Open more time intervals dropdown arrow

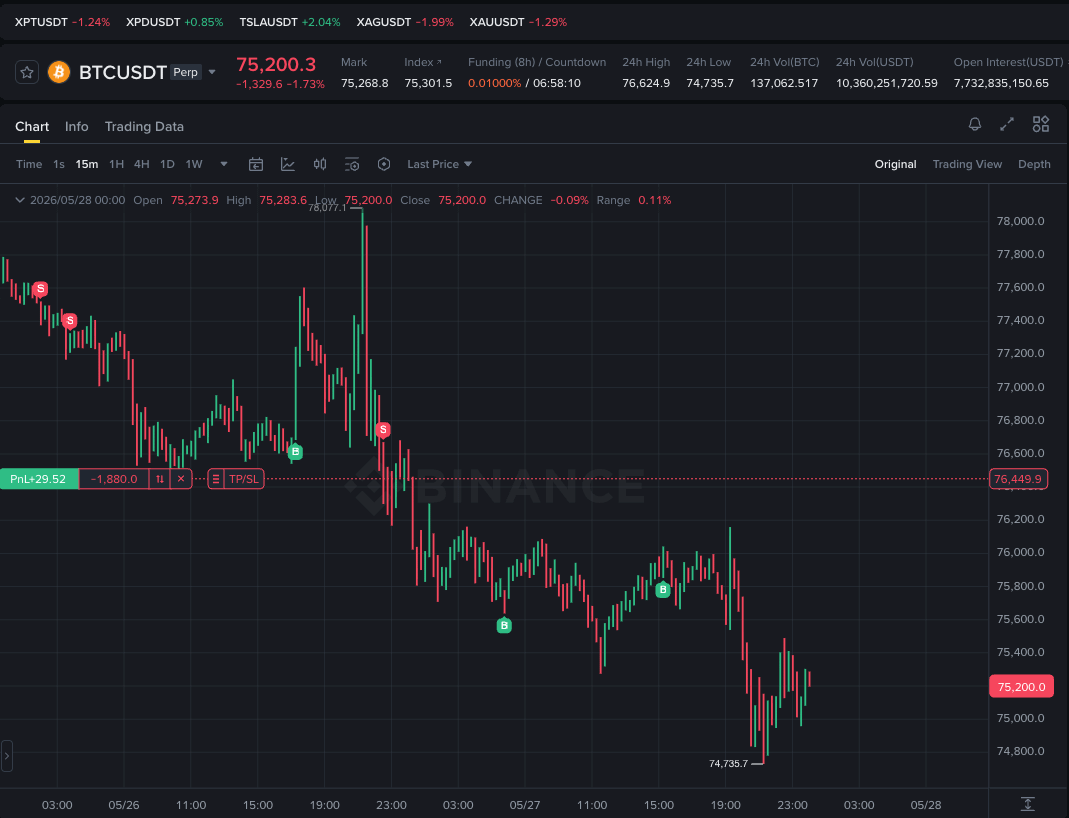[x=224, y=164]
